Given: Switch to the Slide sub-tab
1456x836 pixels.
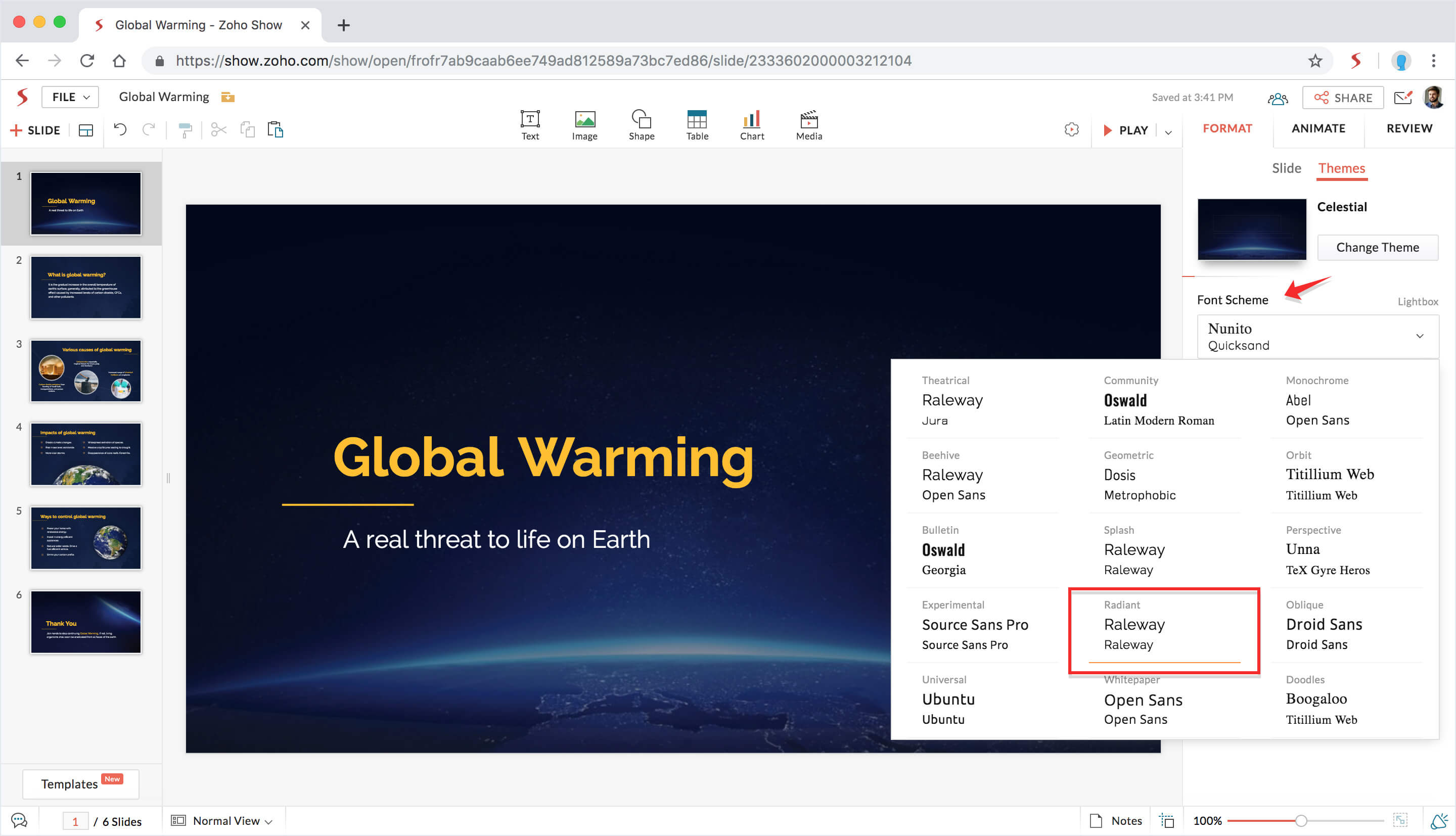Looking at the screenshot, I should (x=1286, y=168).
